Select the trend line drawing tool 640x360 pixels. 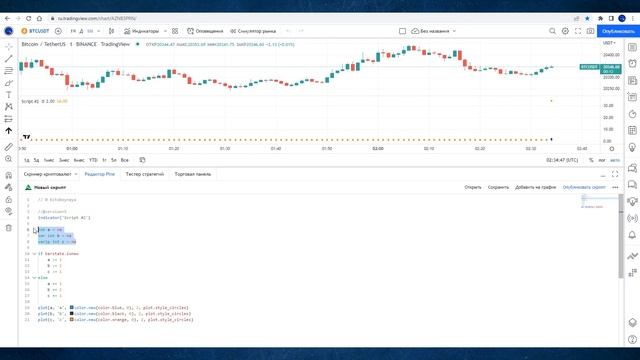9,59
